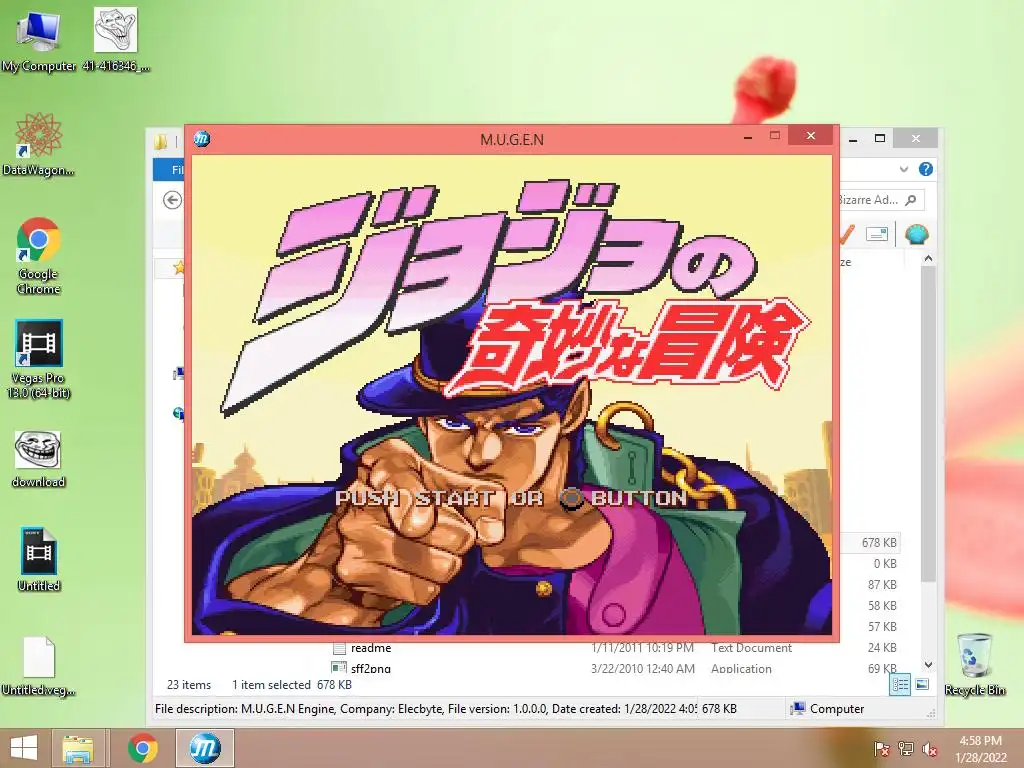The image size is (1024, 768).
Task: Click the orange checkmark icon in Explorer ribbon
Action: 847,234
